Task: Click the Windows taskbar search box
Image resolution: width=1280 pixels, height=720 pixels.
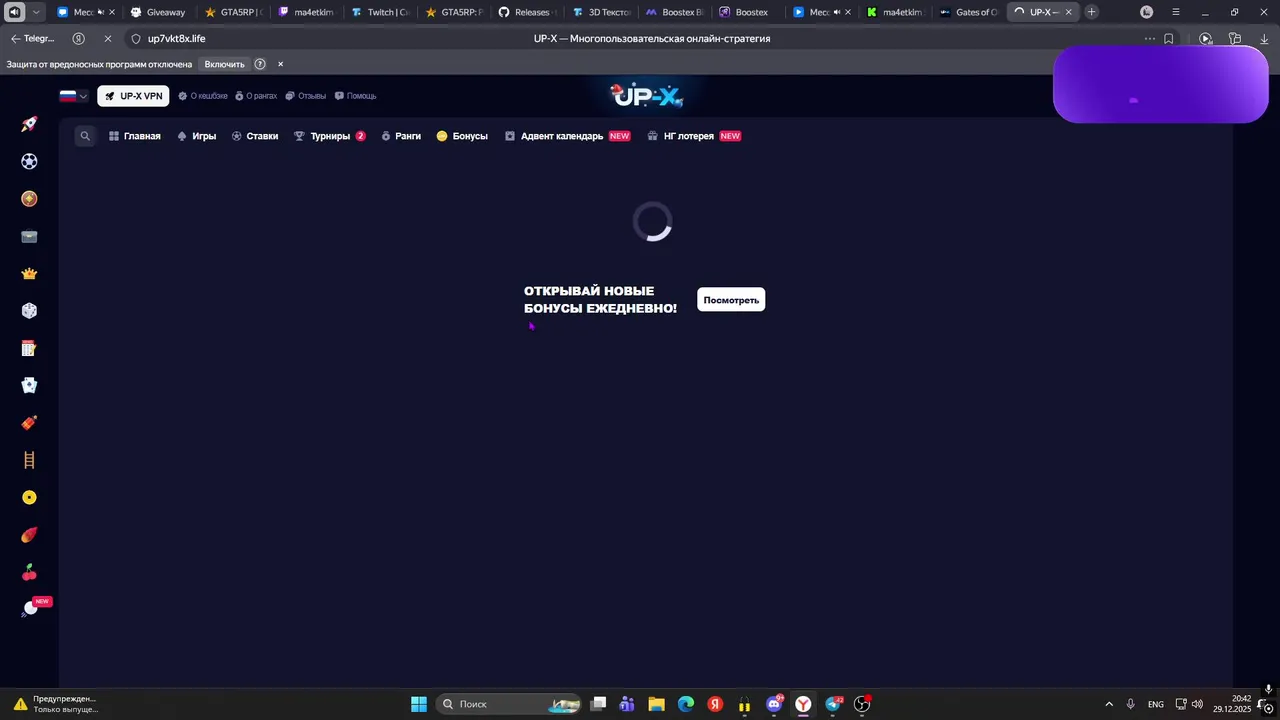Action: click(x=510, y=704)
